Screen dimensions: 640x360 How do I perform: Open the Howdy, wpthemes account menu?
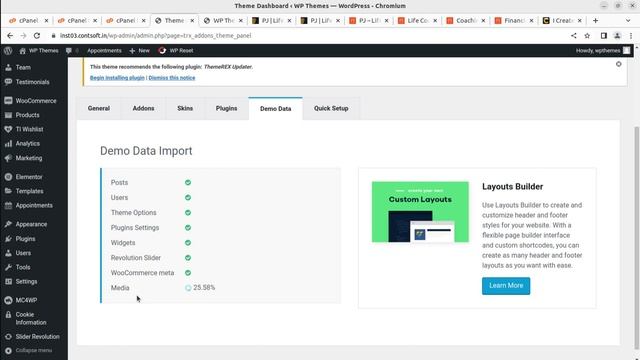(x=603, y=51)
